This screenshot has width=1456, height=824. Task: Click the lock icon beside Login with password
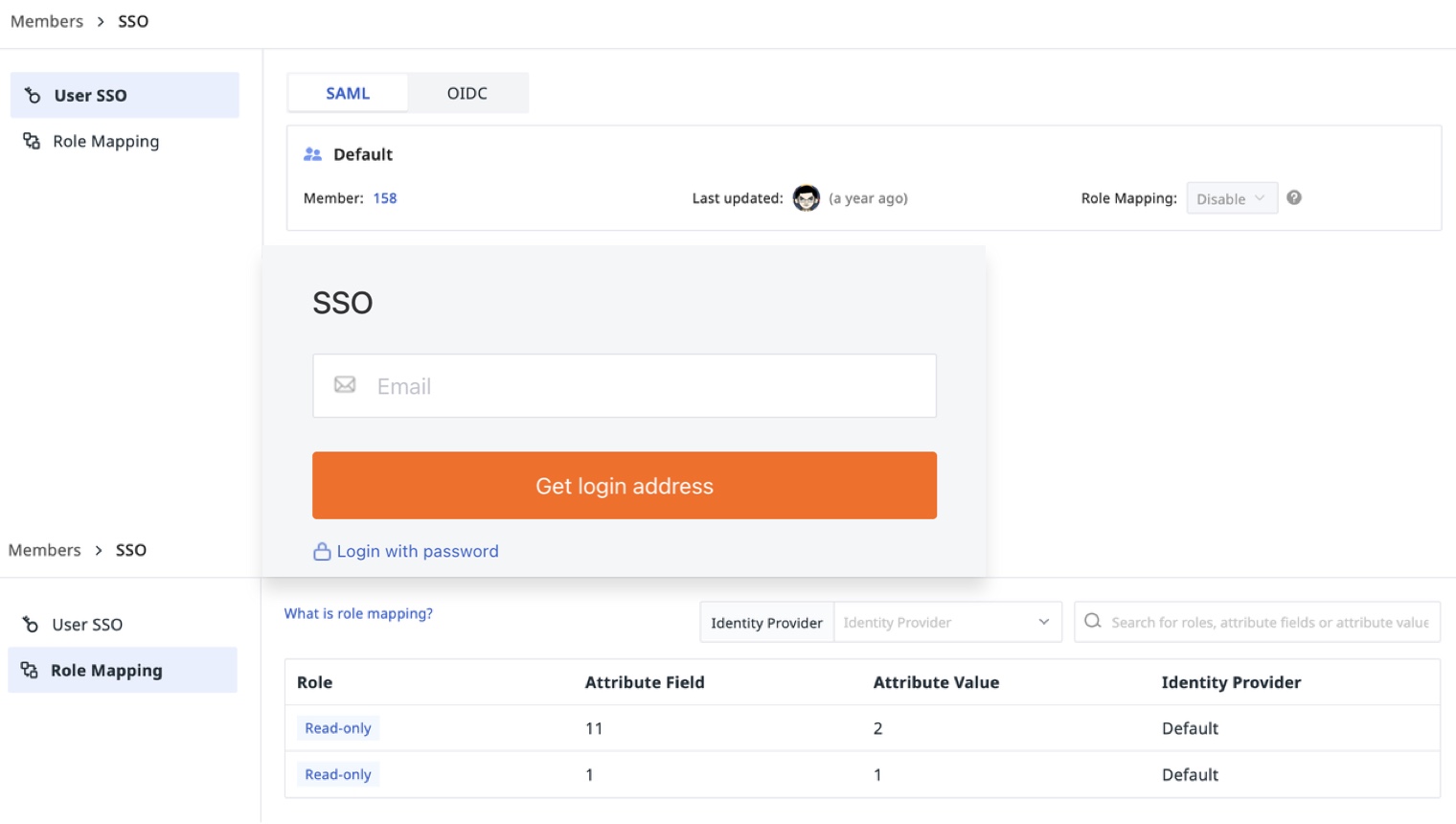point(322,551)
